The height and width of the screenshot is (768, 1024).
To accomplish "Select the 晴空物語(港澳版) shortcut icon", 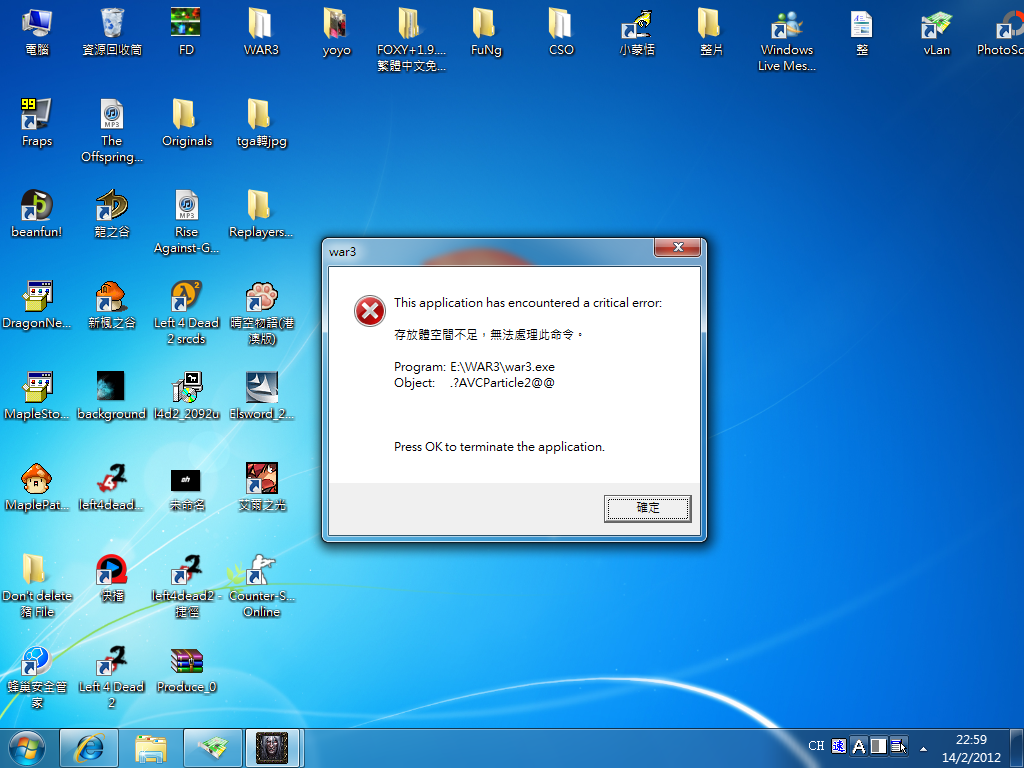I will click(261, 312).
